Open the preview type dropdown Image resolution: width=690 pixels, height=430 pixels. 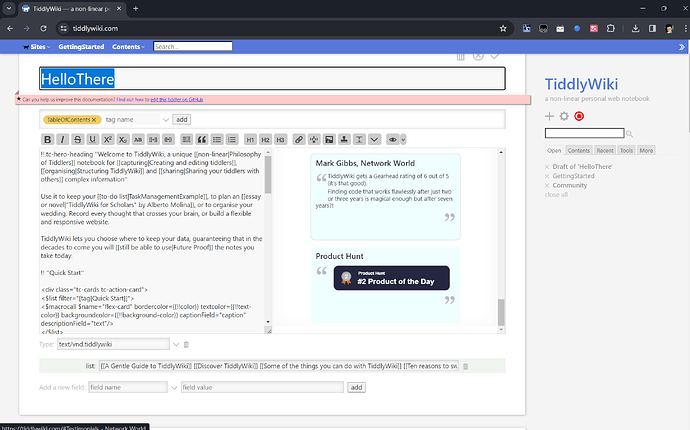(403, 140)
